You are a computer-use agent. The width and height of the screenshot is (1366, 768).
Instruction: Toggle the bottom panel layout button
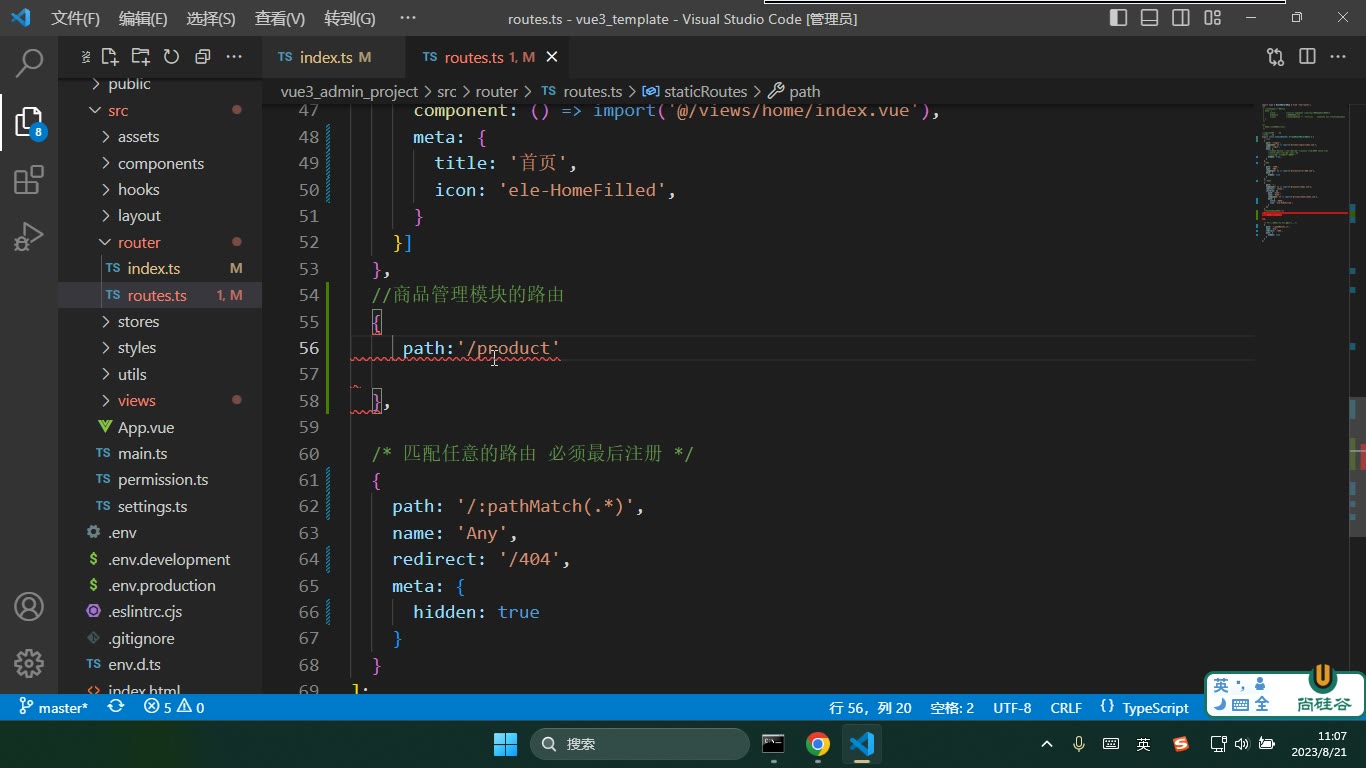[1150, 18]
